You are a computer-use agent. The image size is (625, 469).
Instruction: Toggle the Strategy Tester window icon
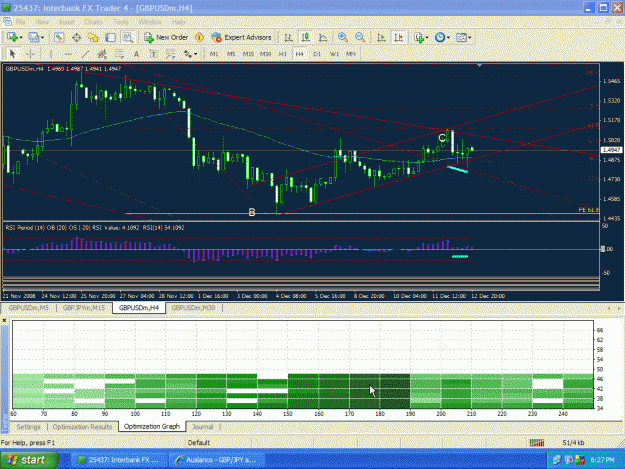(128, 37)
